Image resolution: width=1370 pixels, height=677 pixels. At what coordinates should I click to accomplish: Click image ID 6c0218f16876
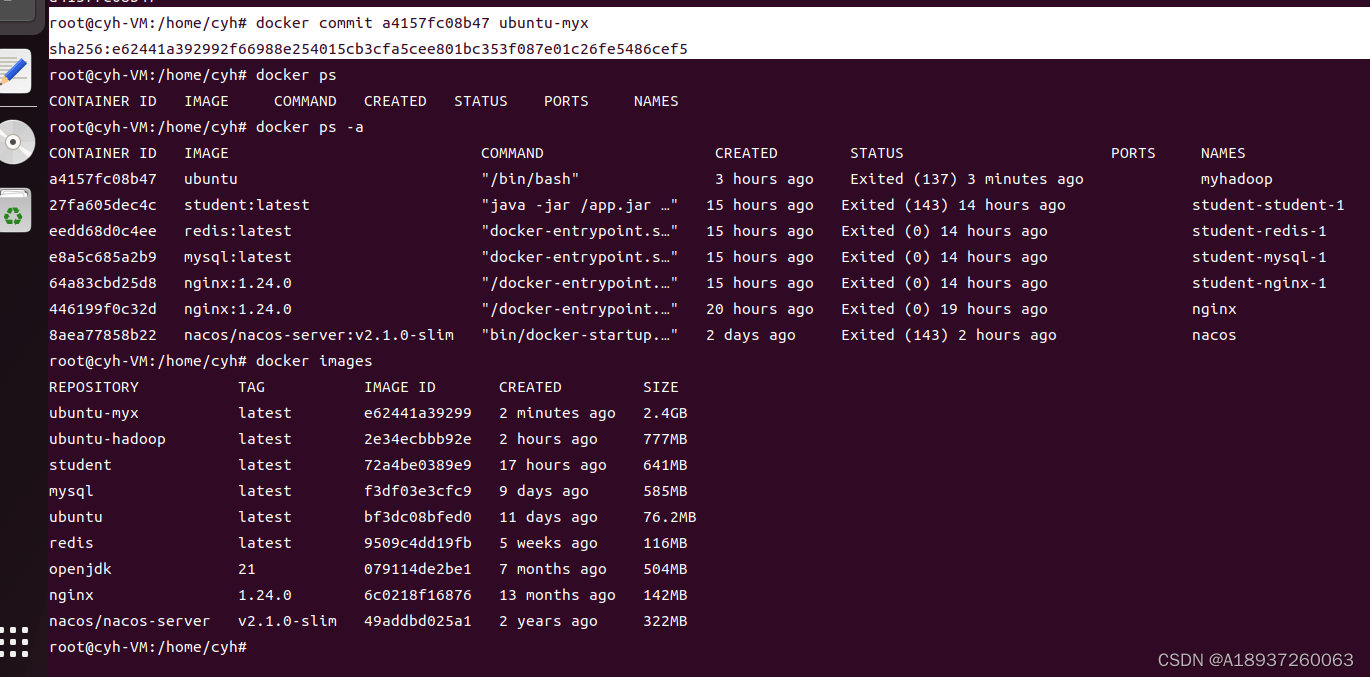point(418,595)
